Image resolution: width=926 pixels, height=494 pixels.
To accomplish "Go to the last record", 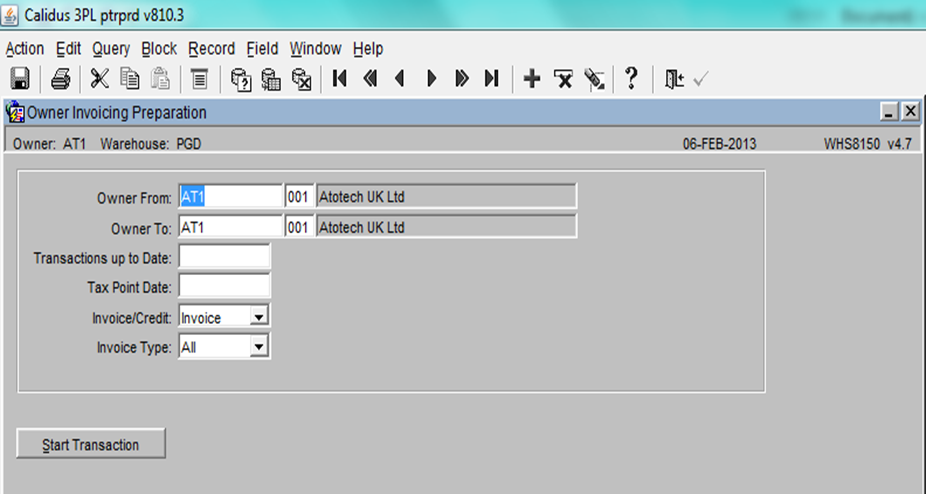I will (x=491, y=78).
